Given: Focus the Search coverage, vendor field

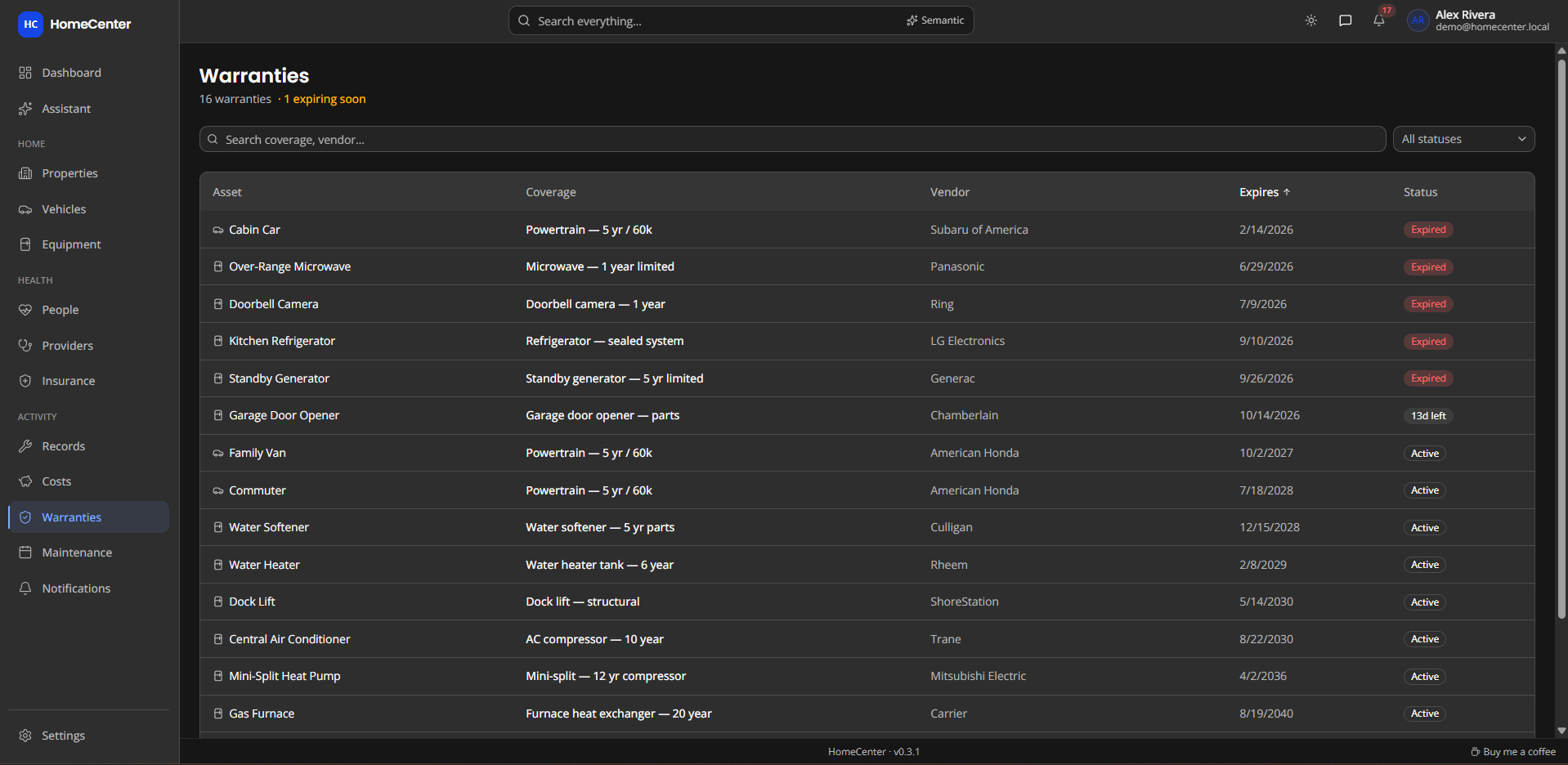Looking at the screenshot, I should pos(792,139).
